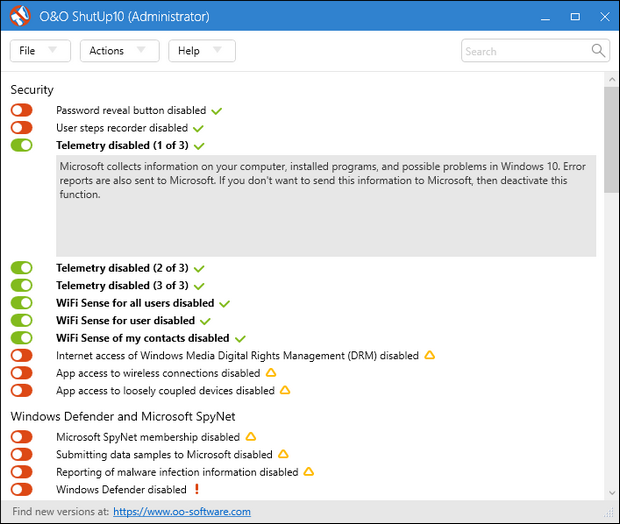The height and width of the screenshot is (524, 620).
Task: Click green checkmark next to WiFi Sense for user
Action: (x=206, y=321)
